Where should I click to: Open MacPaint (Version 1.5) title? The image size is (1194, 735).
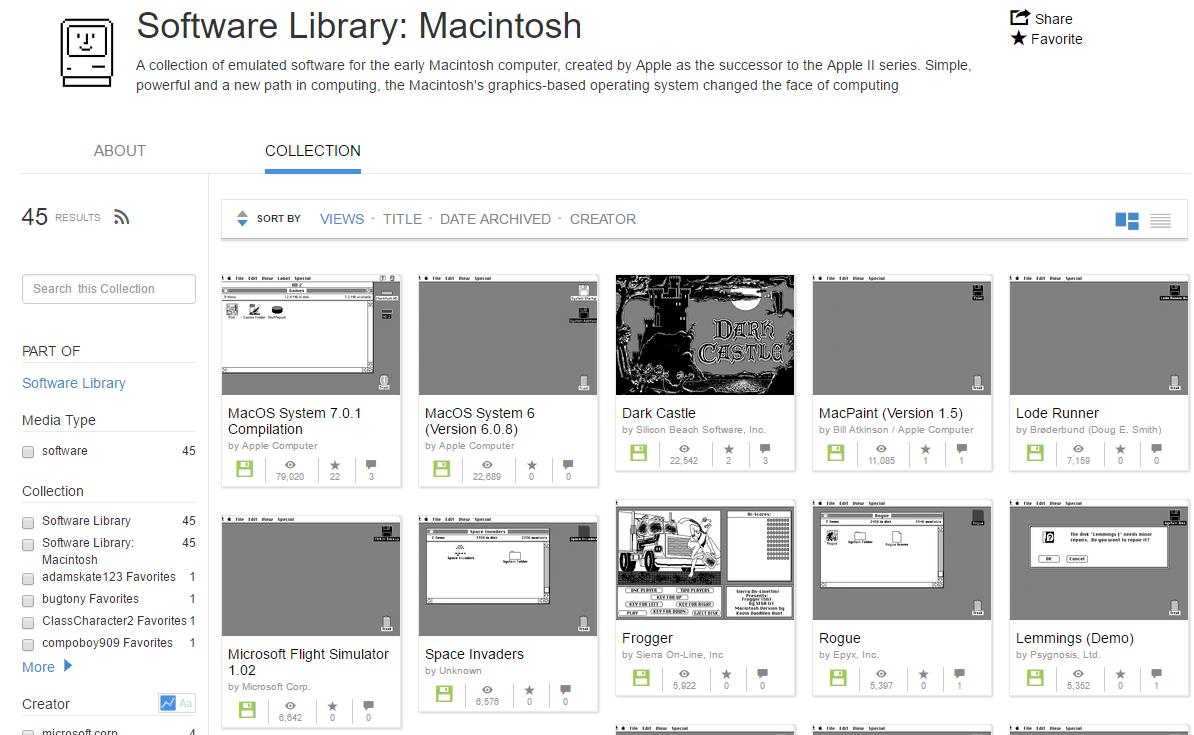[x=890, y=413]
